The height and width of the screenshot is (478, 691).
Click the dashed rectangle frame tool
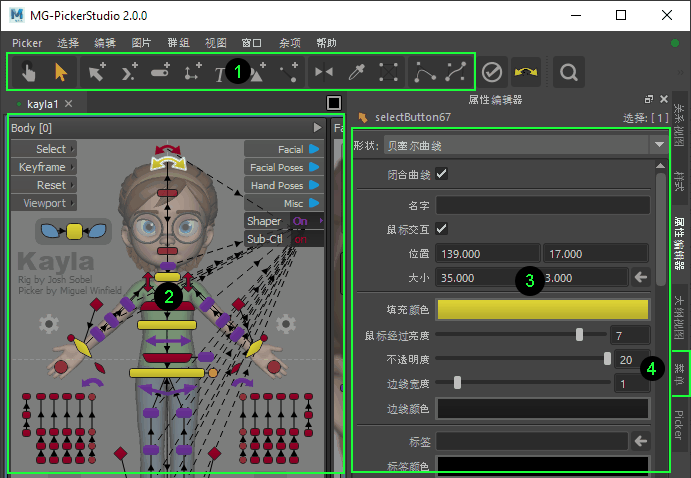pyautogui.click(x=388, y=71)
